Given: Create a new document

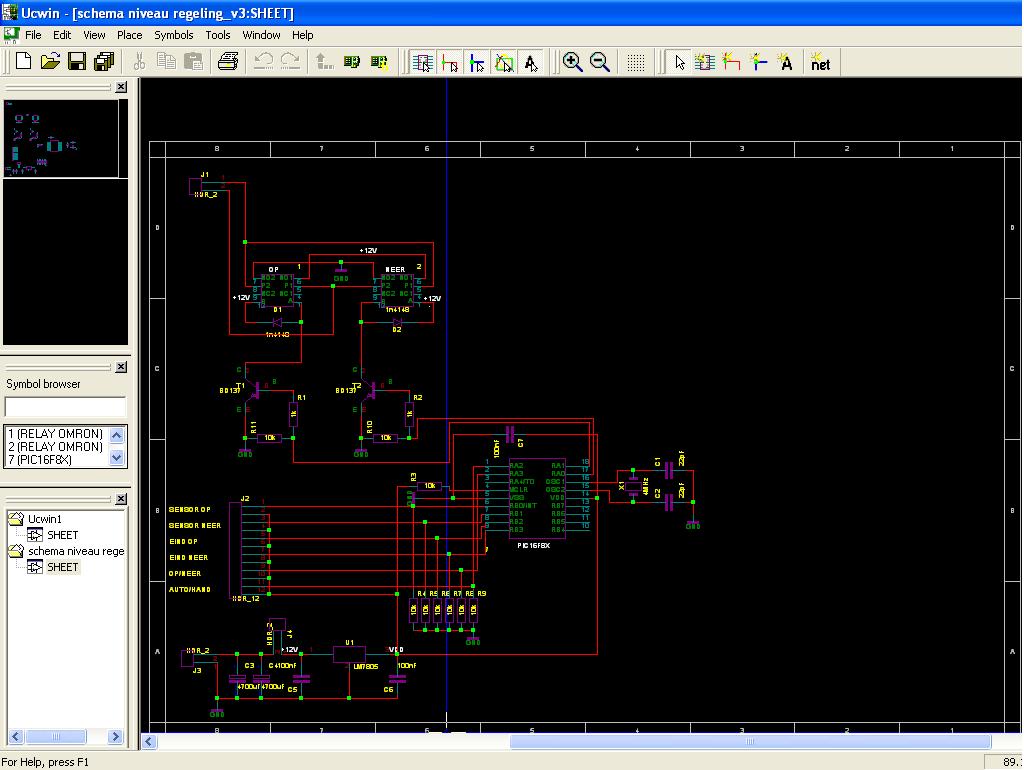Looking at the screenshot, I should [23, 62].
